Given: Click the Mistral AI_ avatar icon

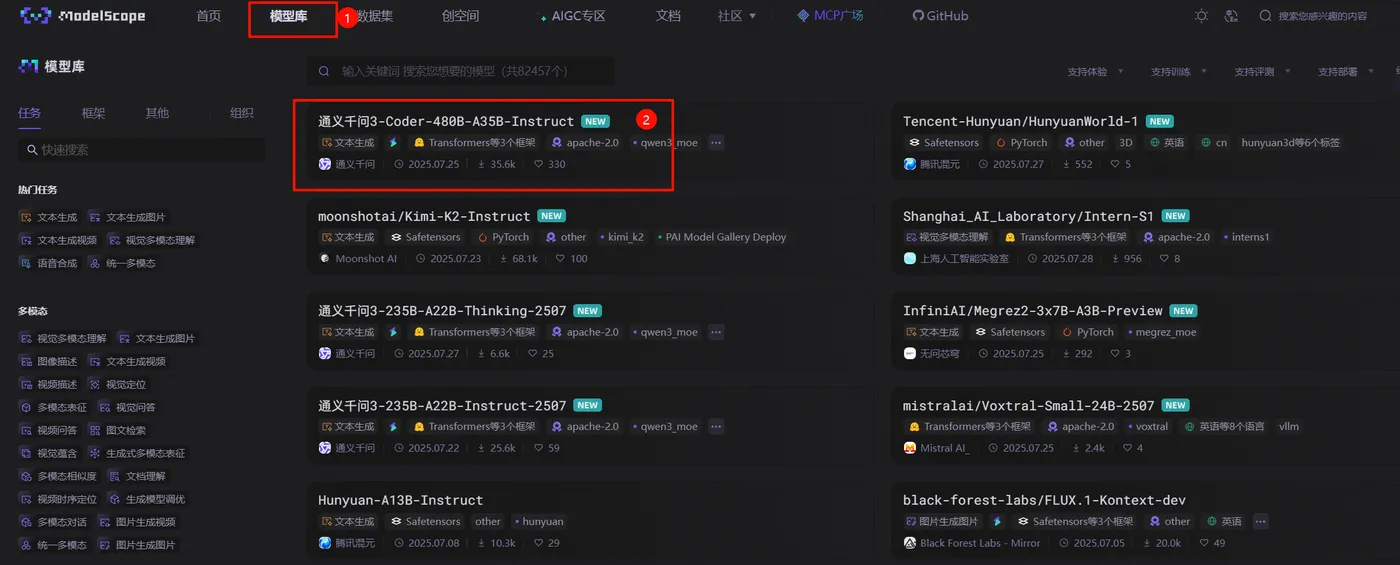Looking at the screenshot, I should [x=910, y=448].
